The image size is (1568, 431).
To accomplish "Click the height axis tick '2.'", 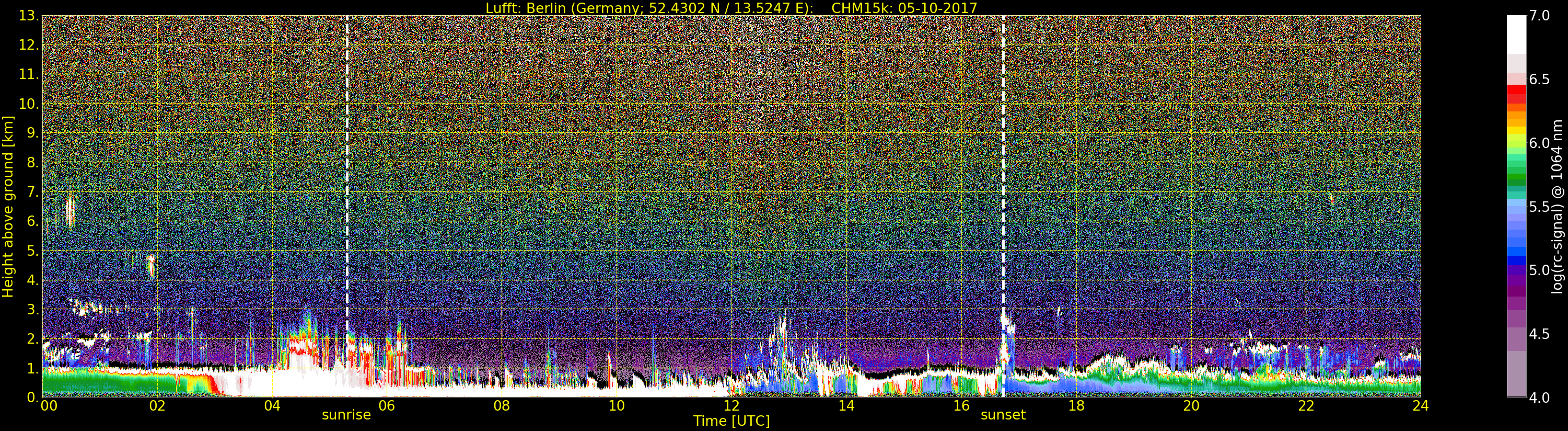I will coord(32,338).
